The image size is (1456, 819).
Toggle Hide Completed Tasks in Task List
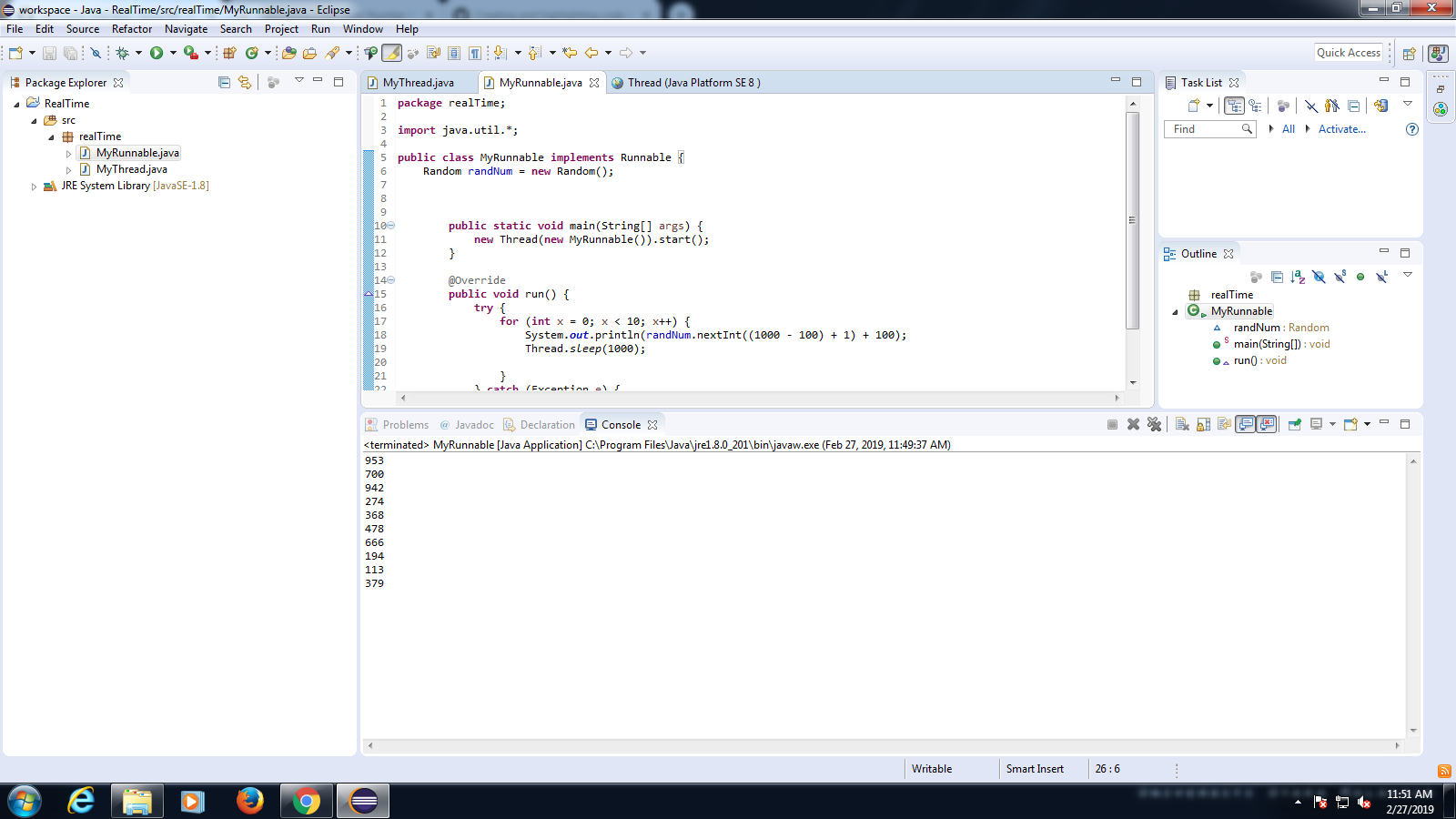click(1311, 106)
